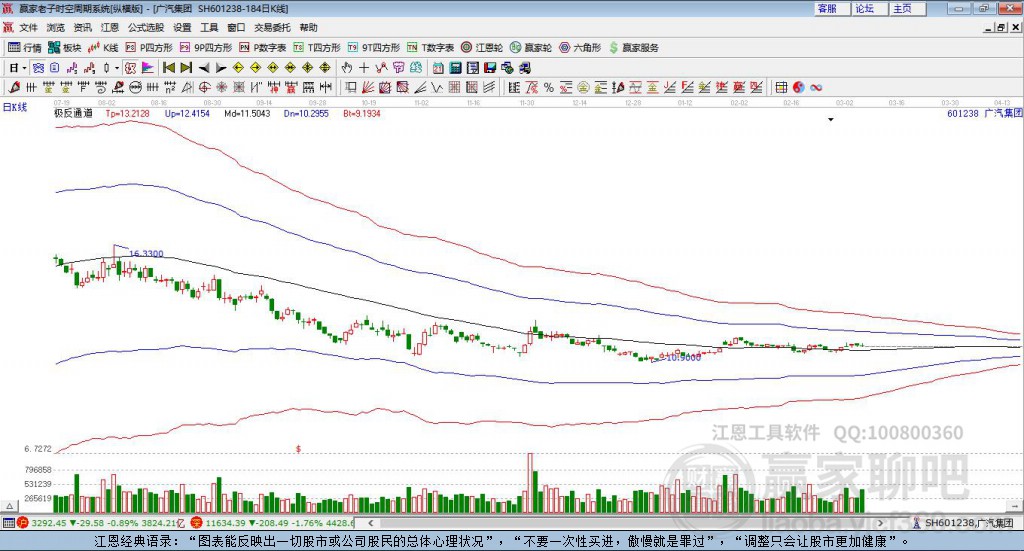Viewport: 1024px width, 551px height.
Task: Click the Tp=13.2128 indicator value
Action: pos(127,114)
